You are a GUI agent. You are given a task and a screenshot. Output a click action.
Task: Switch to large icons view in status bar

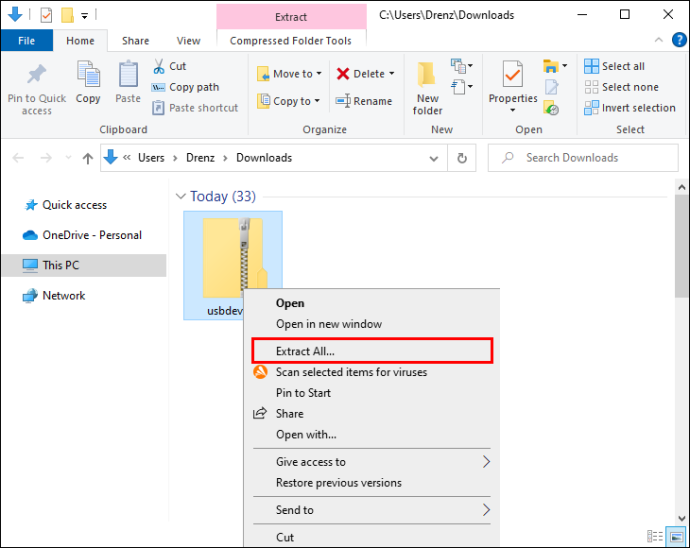[x=676, y=536]
